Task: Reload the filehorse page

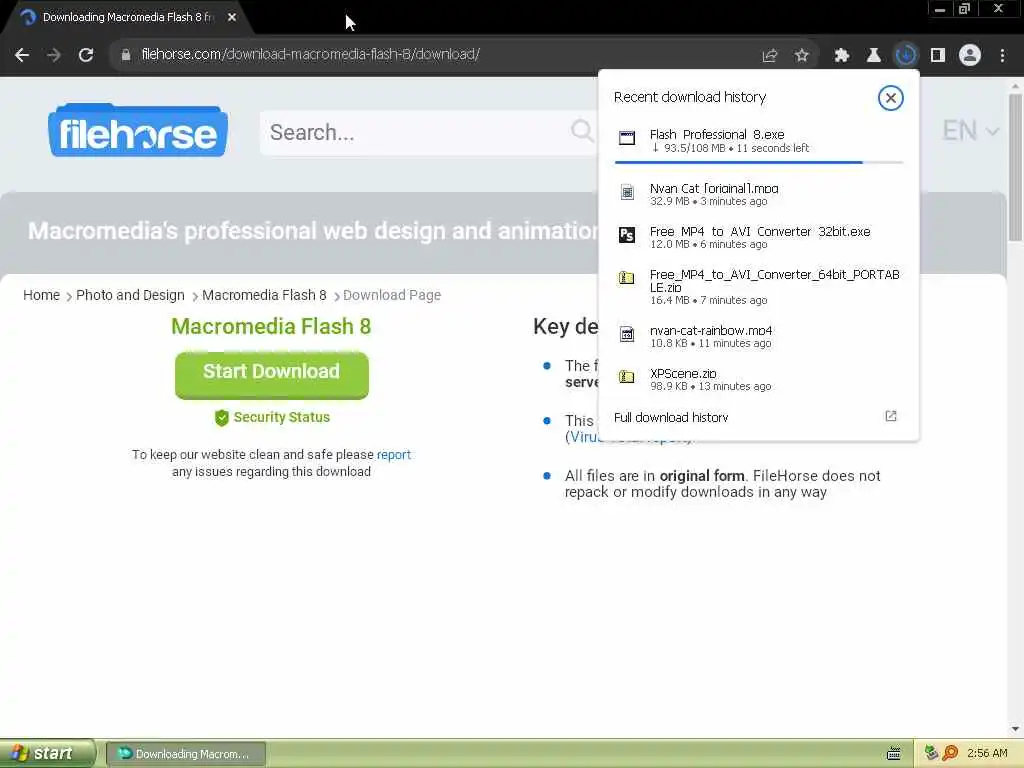Action: [x=86, y=55]
